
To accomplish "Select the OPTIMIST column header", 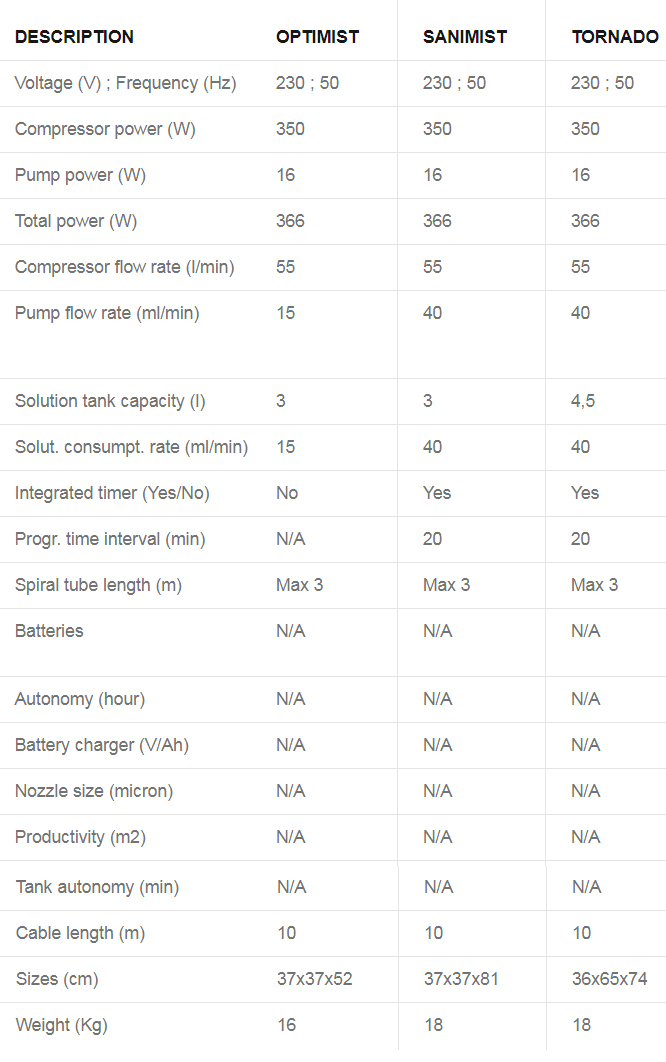I will point(317,37).
